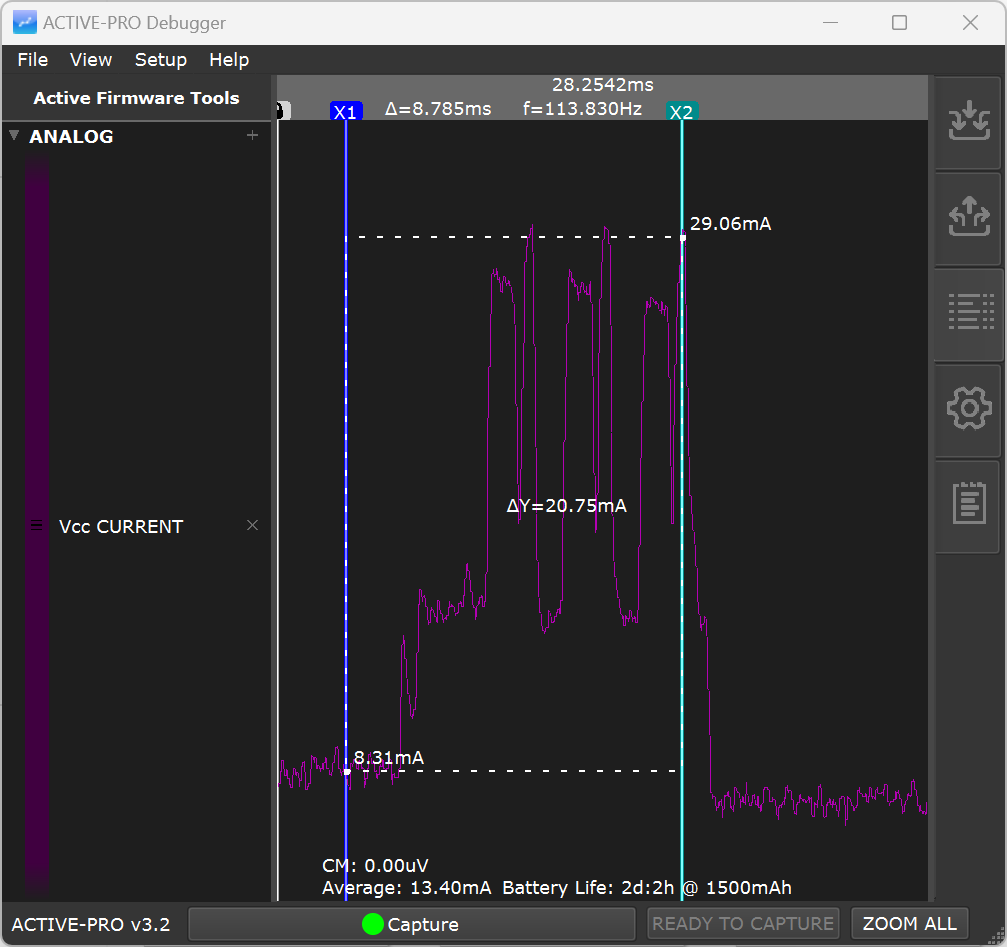The width and height of the screenshot is (1007, 947).
Task: Open the list view icon
Action: point(968,313)
